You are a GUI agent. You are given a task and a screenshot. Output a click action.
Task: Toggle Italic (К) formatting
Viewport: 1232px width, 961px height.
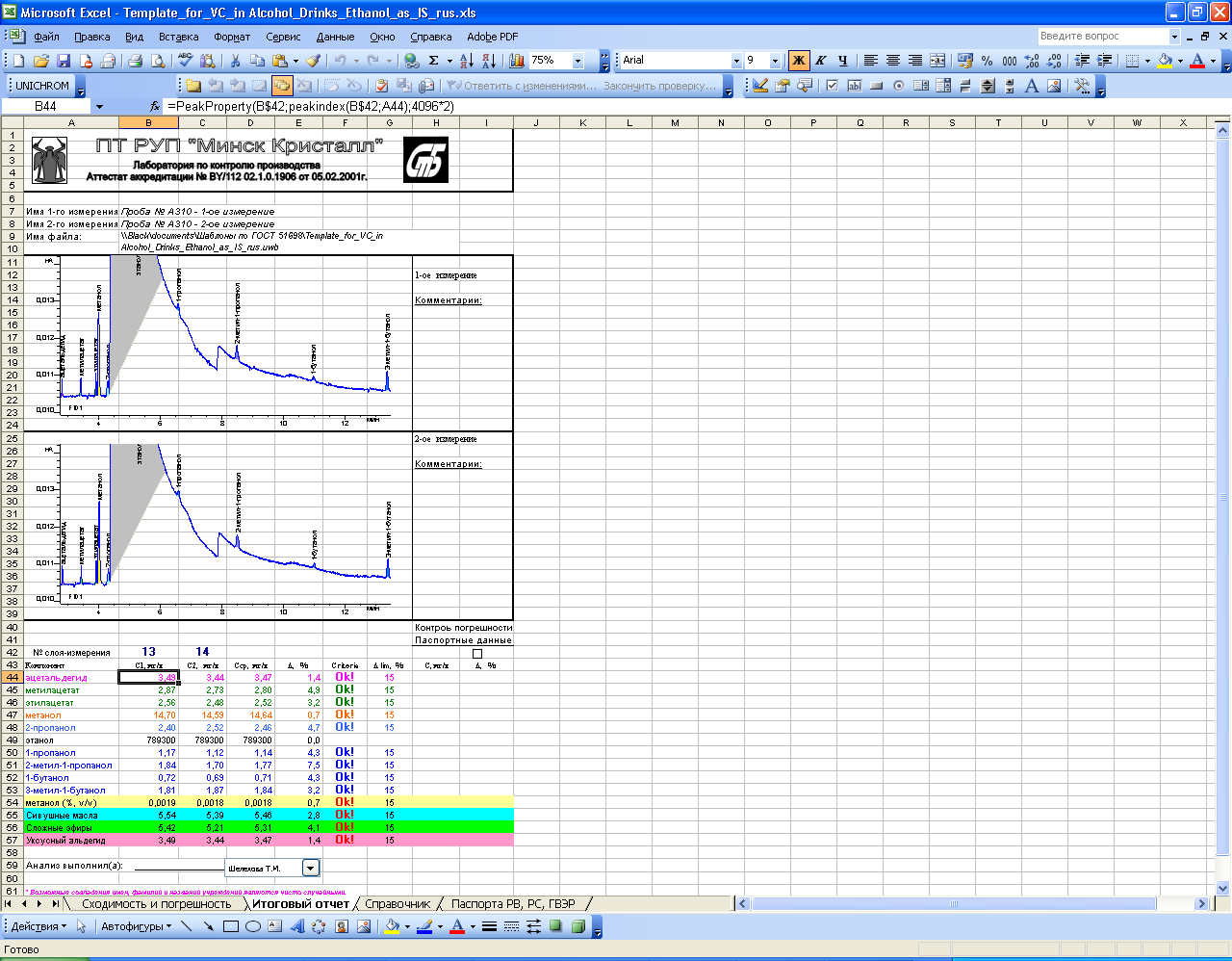tap(821, 61)
